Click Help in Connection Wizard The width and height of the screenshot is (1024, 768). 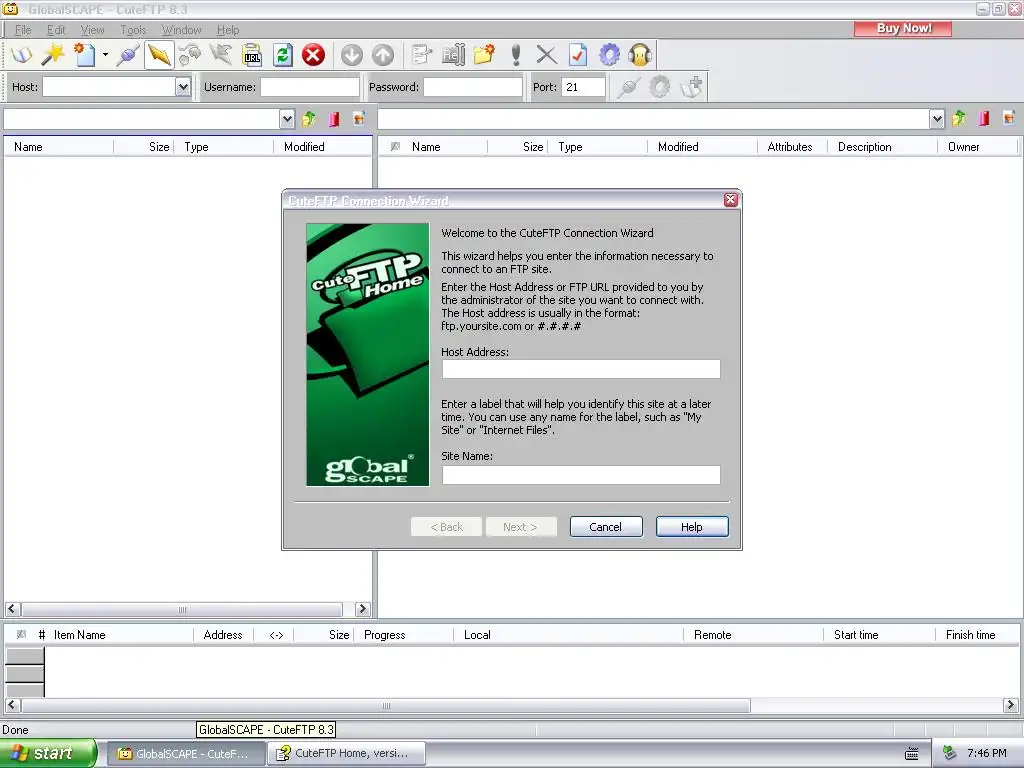[692, 527]
